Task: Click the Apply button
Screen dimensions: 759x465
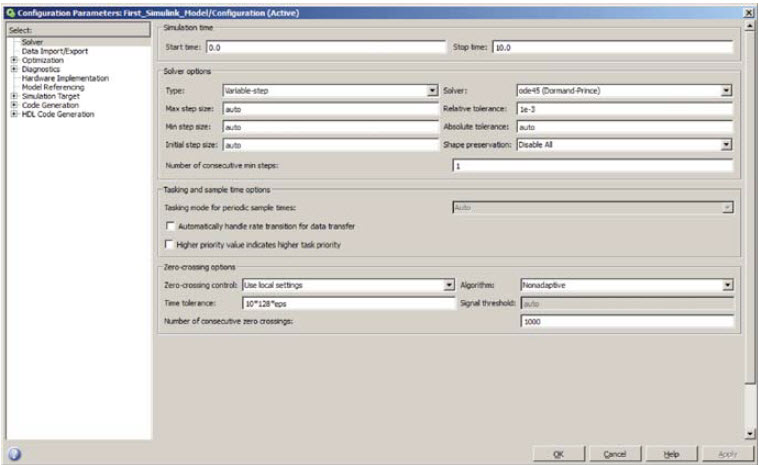Action: point(728,454)
